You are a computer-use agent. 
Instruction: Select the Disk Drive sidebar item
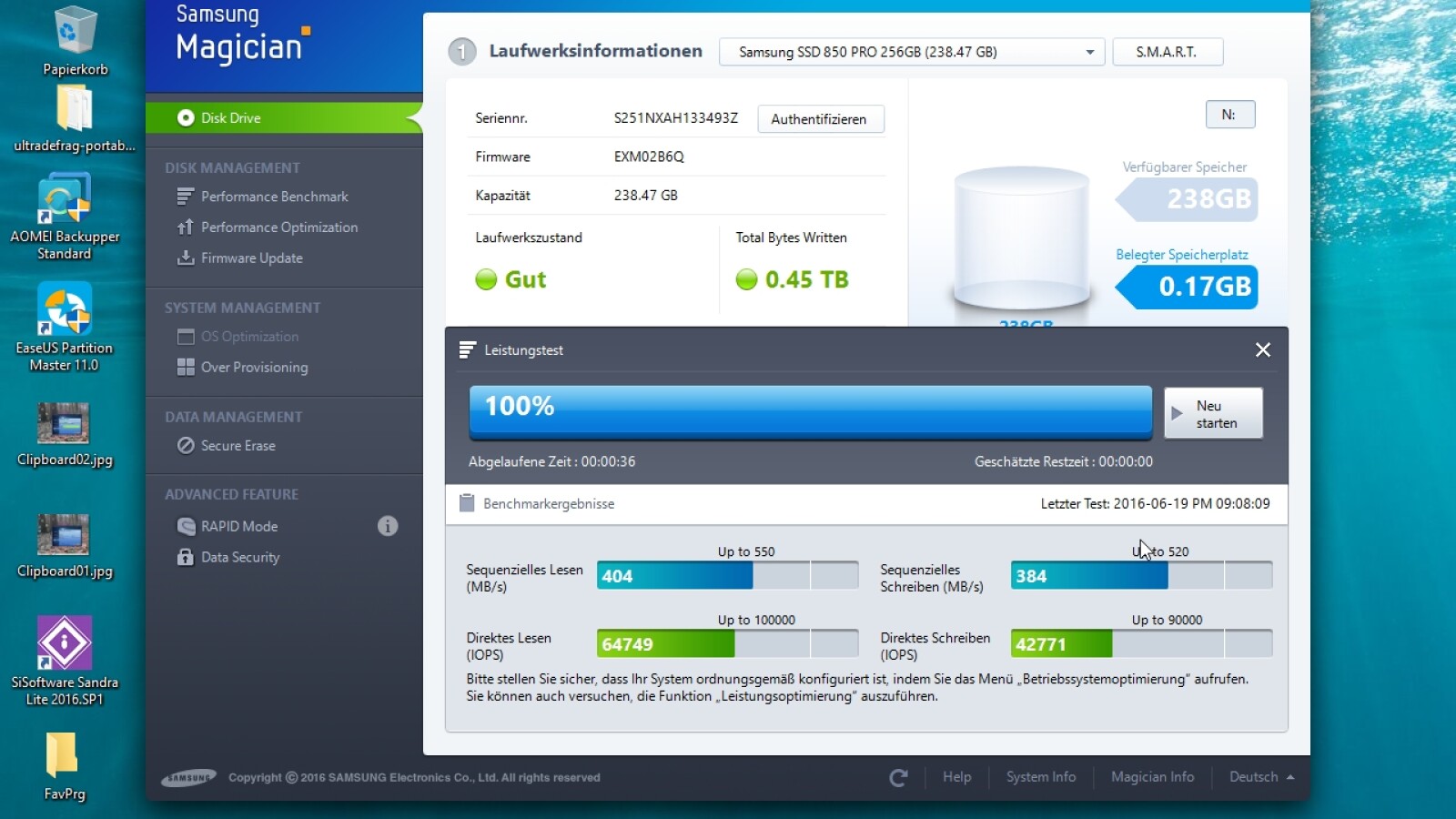coord(284,117)
